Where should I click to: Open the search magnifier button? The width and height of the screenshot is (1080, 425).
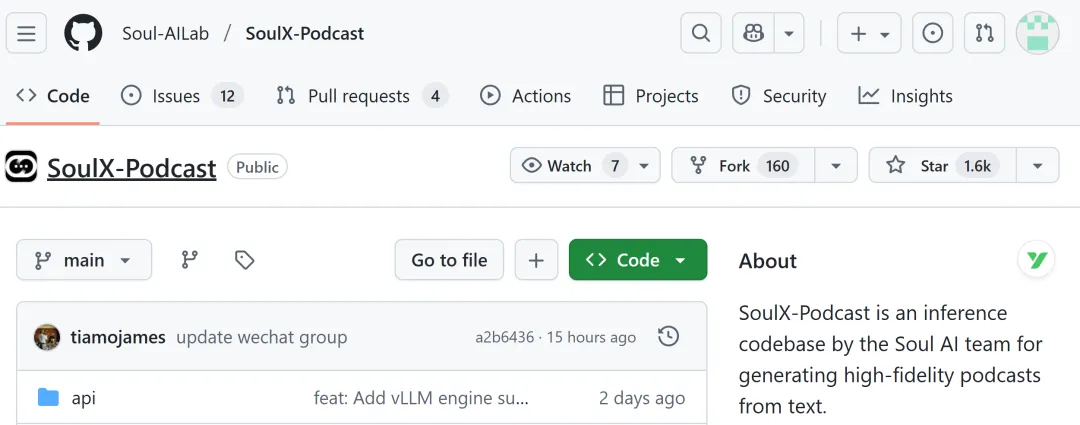(x=700, y=33)
